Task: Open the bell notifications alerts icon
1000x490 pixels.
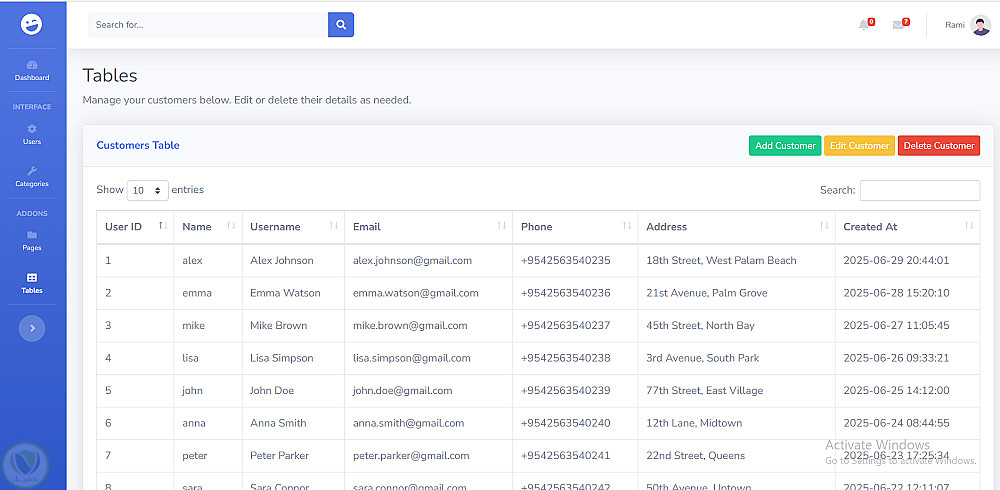Action: (865, 24)
